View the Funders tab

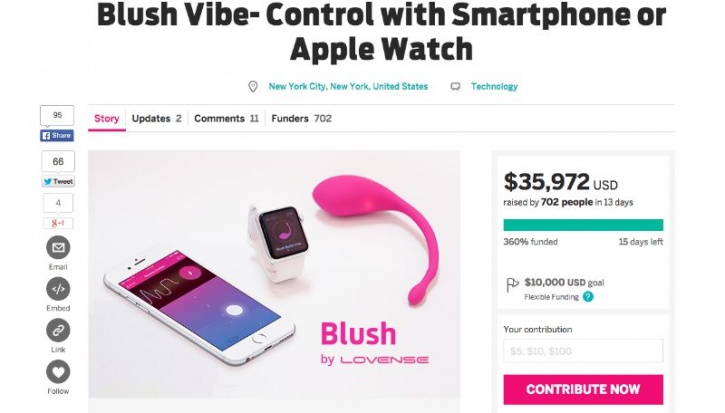point(301,118)
